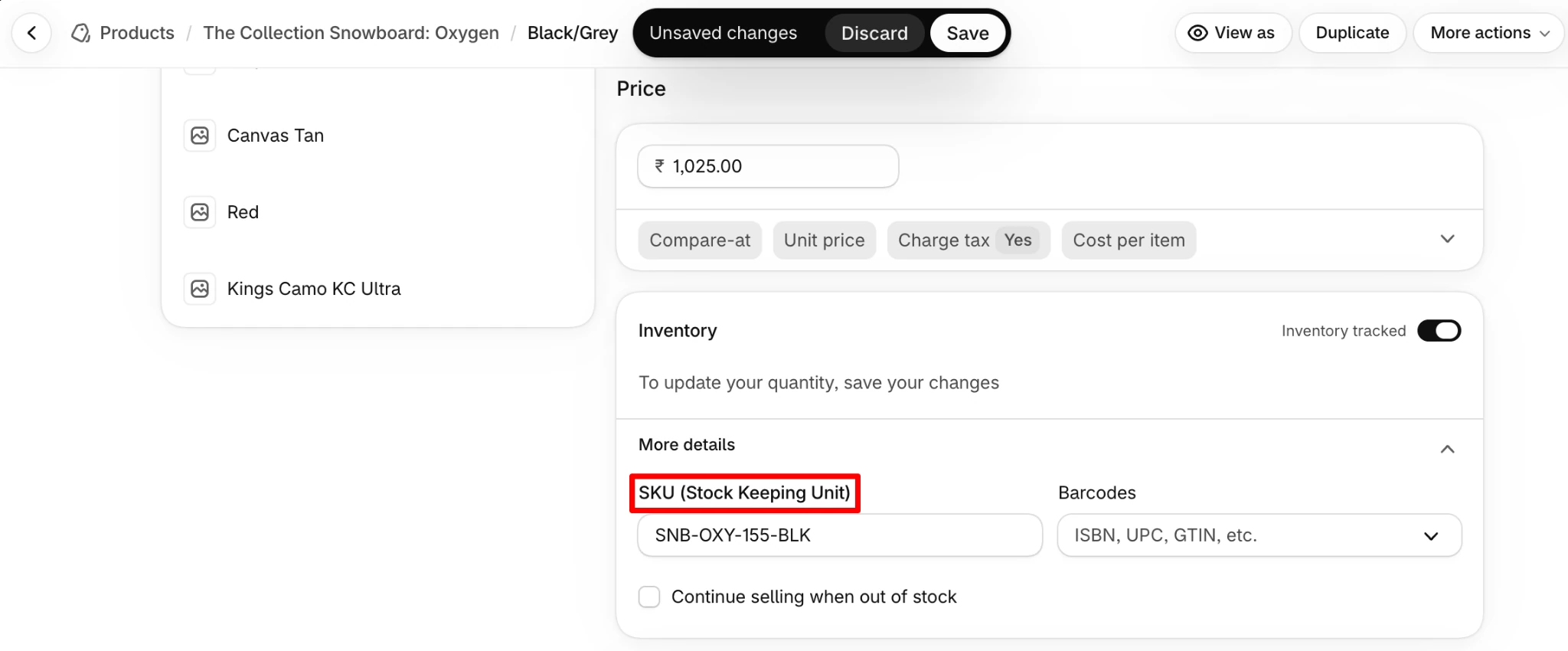Open the Barcodes type dropdown
The height and width of the screenshot is (651, 1568).
point(1259,535)
